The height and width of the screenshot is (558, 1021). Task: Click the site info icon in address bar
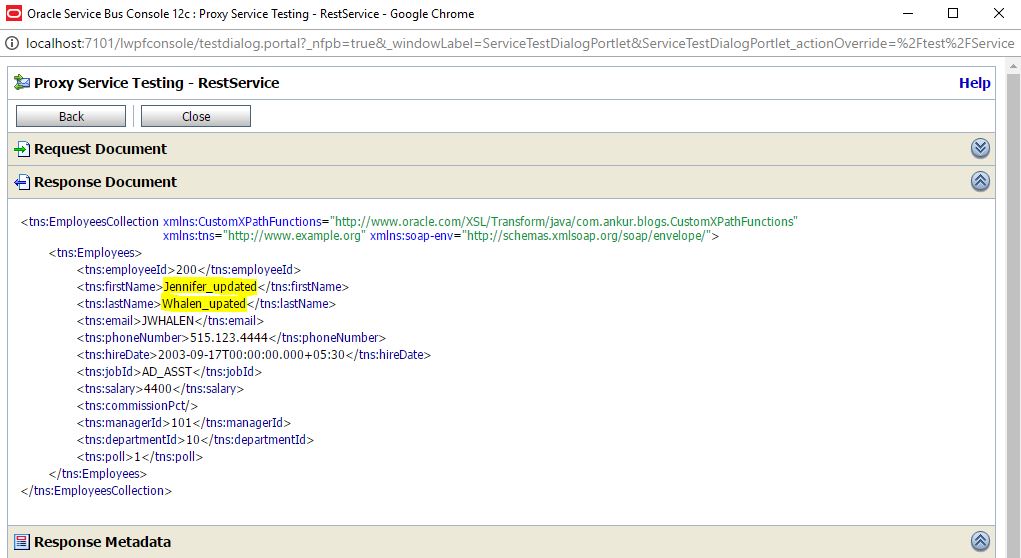(12, 44)
